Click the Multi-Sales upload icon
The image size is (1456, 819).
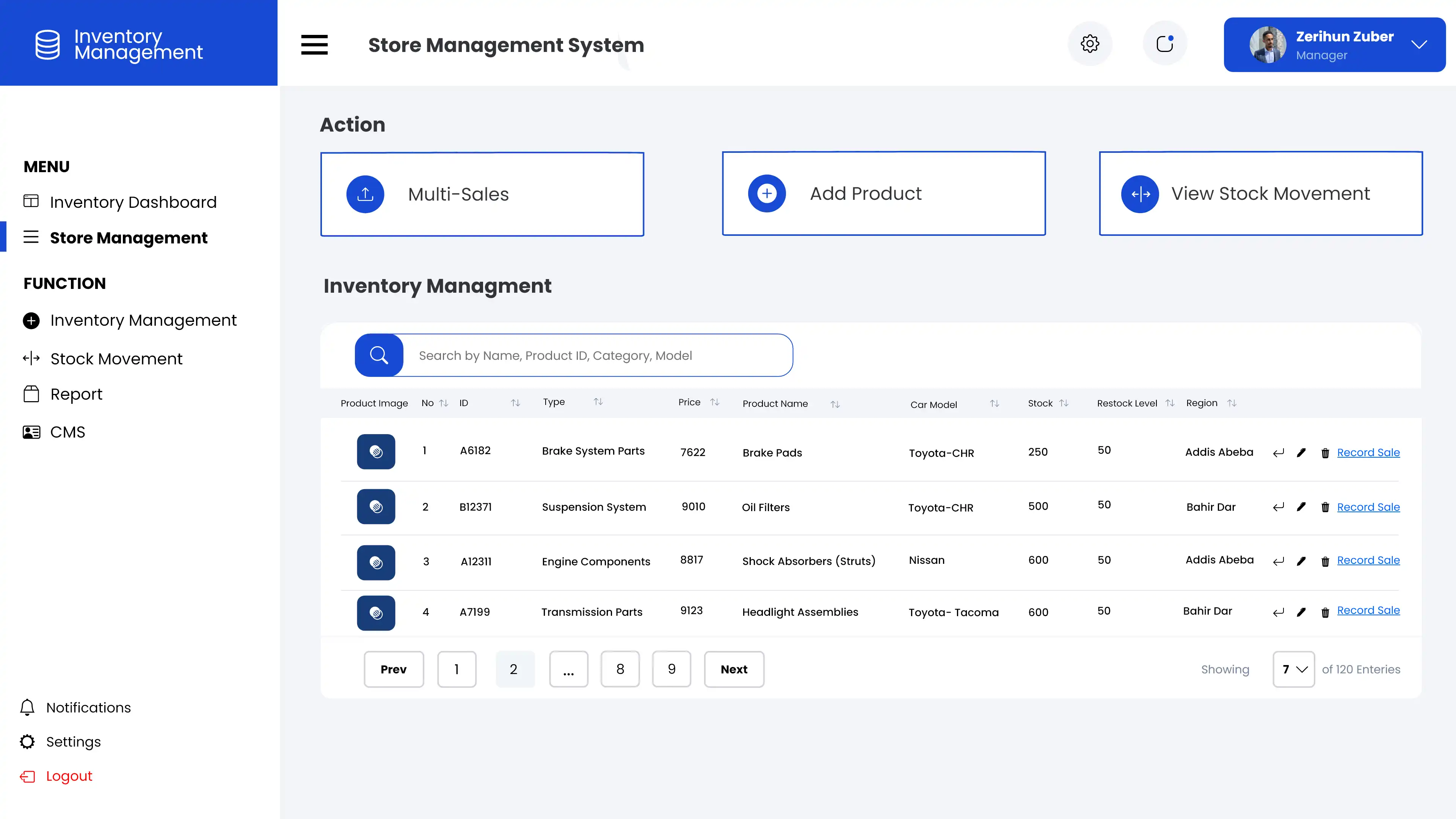365,194
